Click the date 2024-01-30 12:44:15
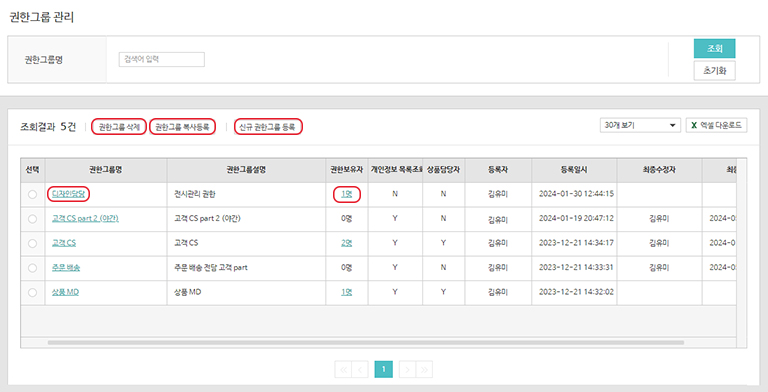The image size is (768, 392). [x=576, y=194]
